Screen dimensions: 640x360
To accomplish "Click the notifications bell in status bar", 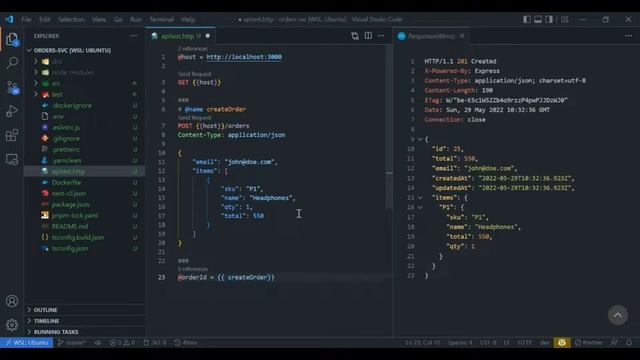I will 629,342.
